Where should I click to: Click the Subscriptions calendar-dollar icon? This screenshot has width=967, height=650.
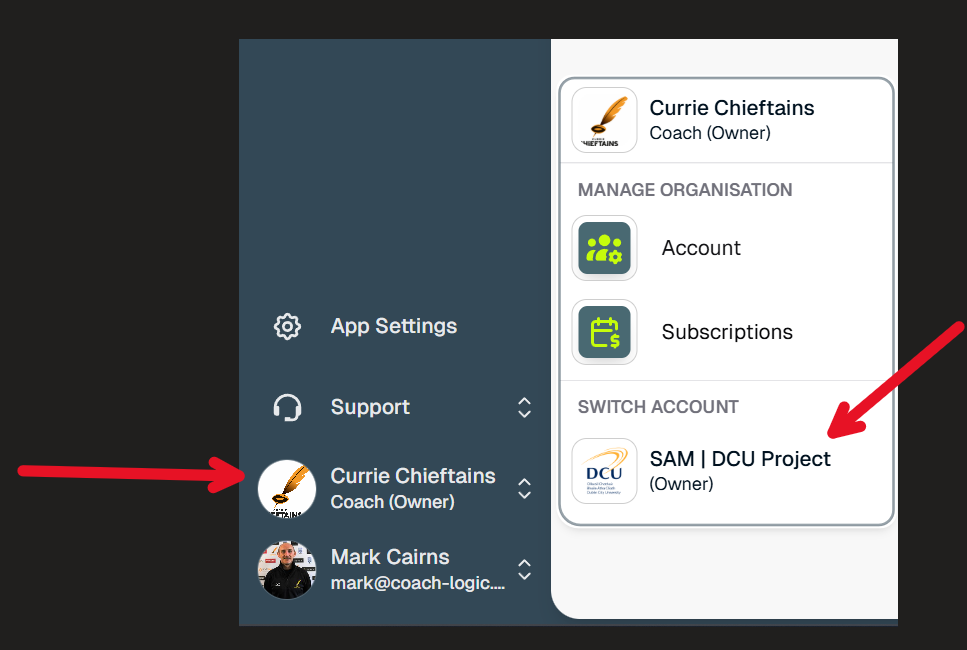pos(604,332)
